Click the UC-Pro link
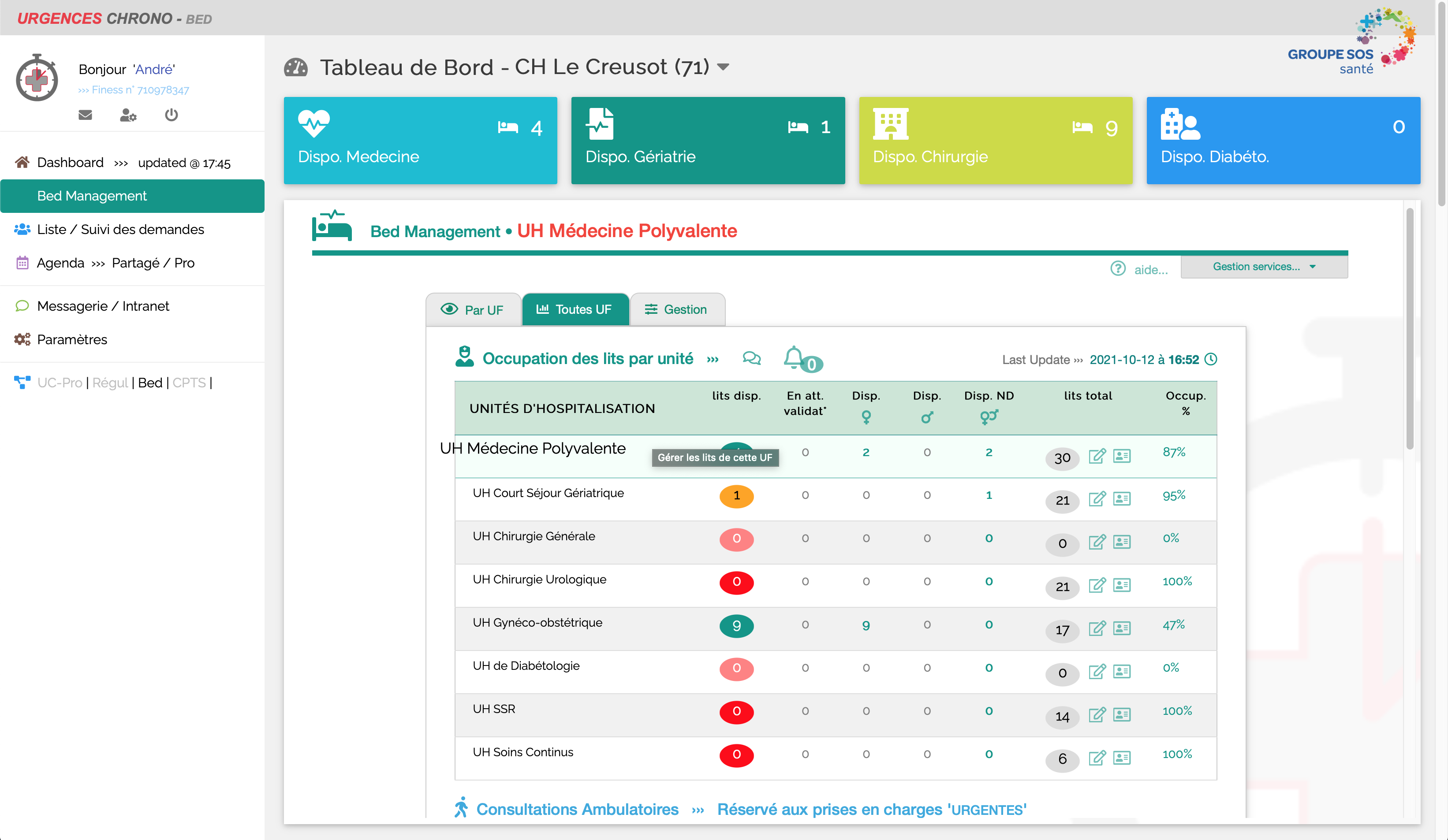This screenshot has height=840, width=1448. [60, 383]
